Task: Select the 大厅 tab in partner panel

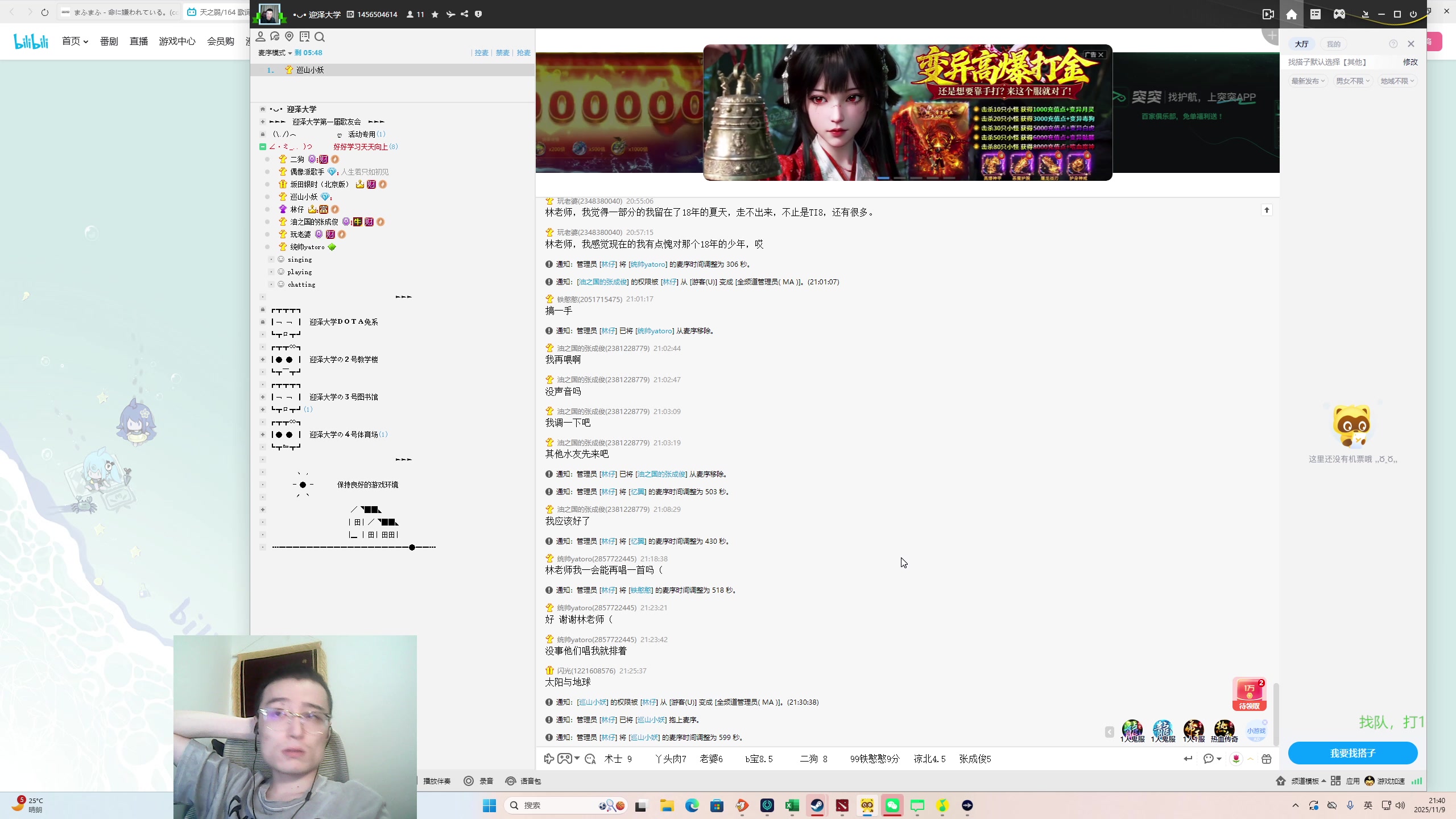Action: (x=1301, y=44)
